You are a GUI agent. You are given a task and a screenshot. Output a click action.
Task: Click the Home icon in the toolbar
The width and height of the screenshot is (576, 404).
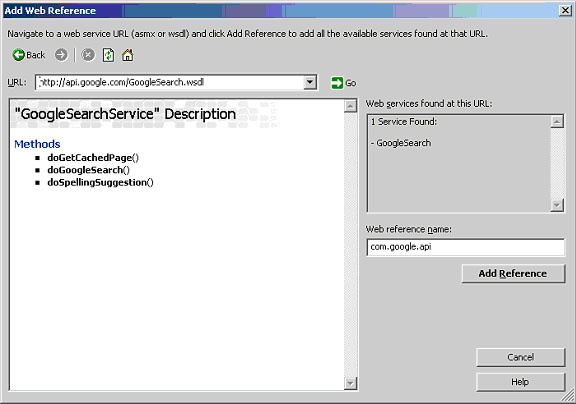[x=128, y=55]
